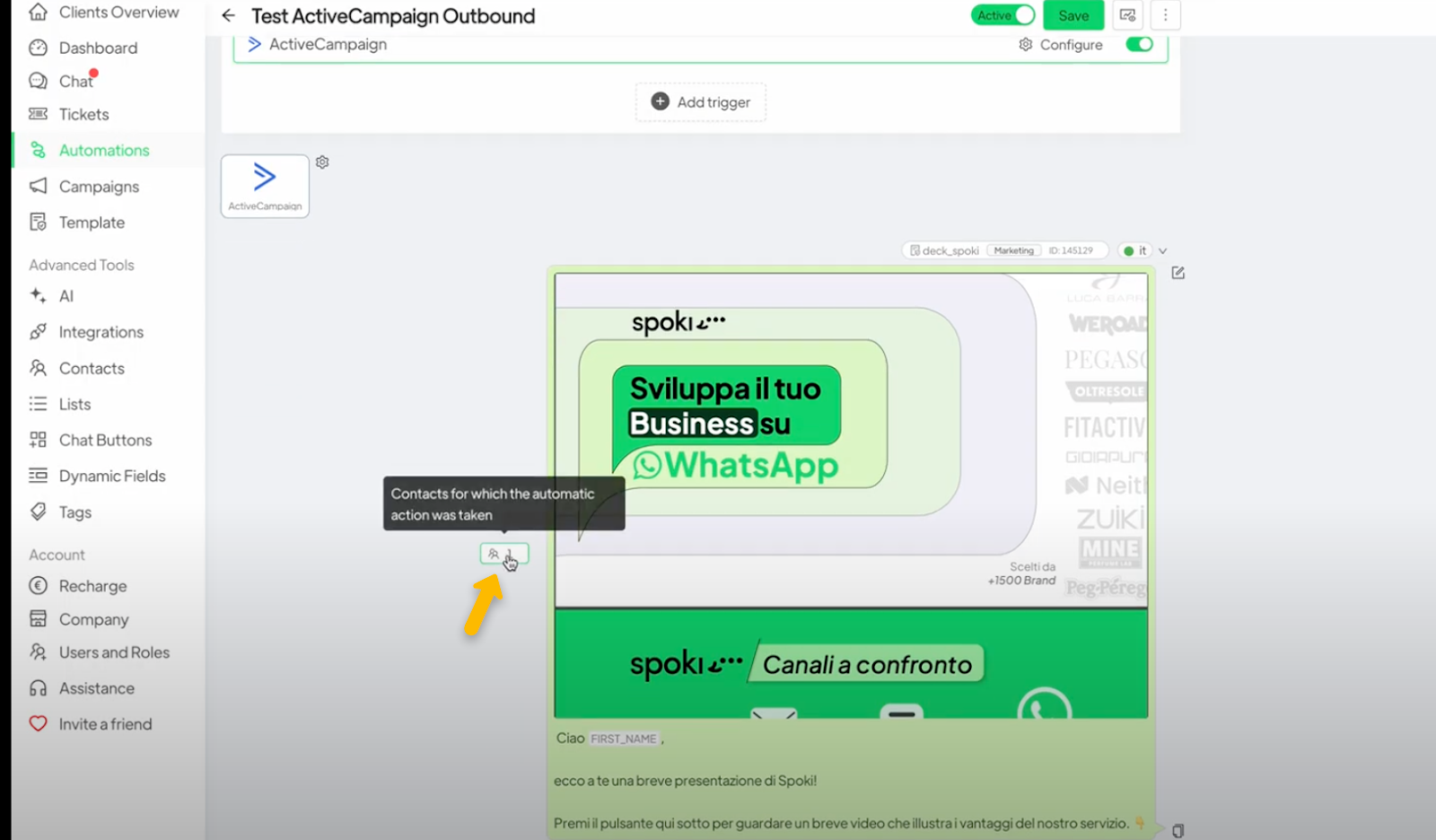
Task: Click the AI sparkle icon
Action: click(x=38, y=295)
